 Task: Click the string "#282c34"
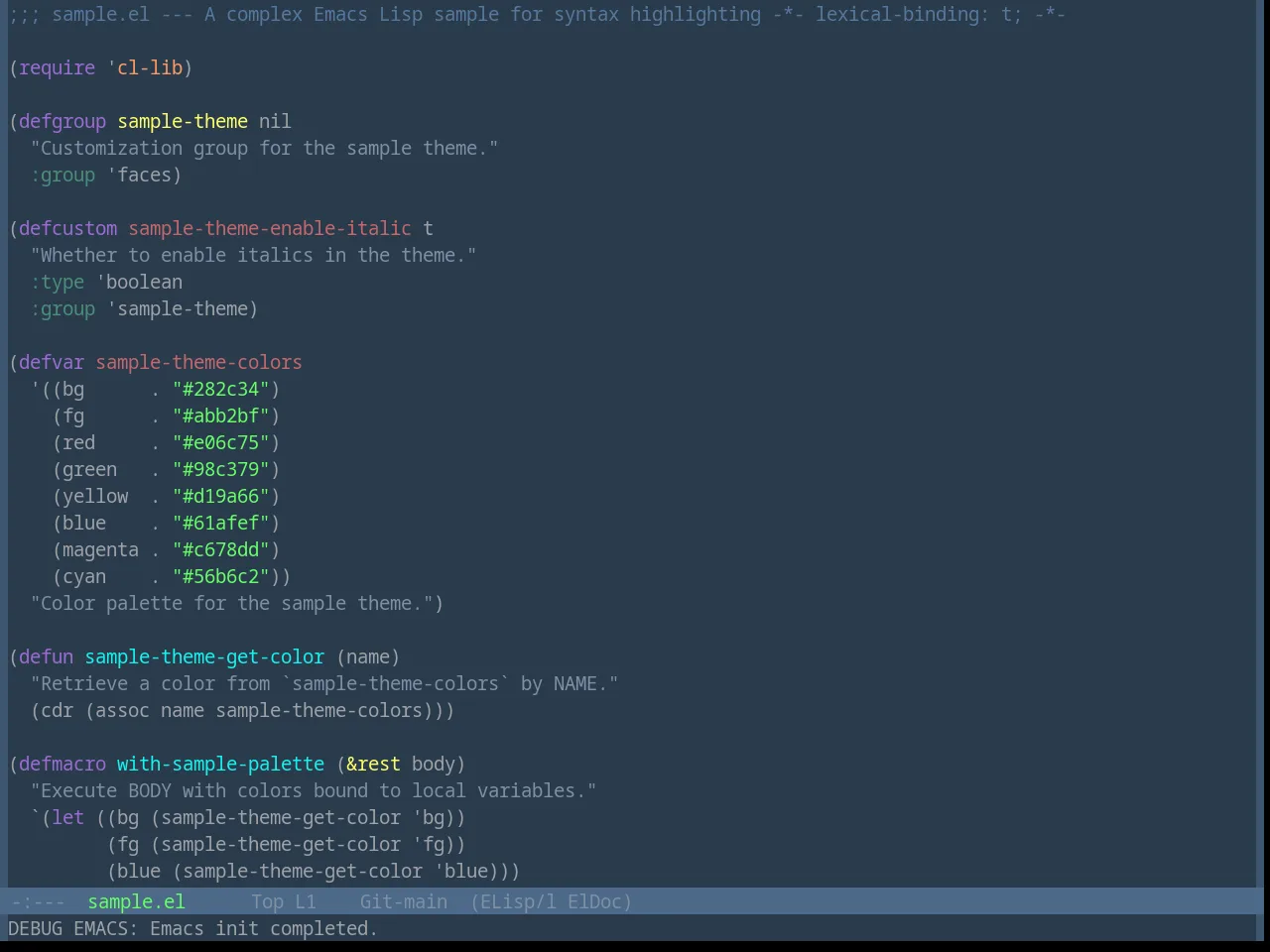click(x=220, y=389)
